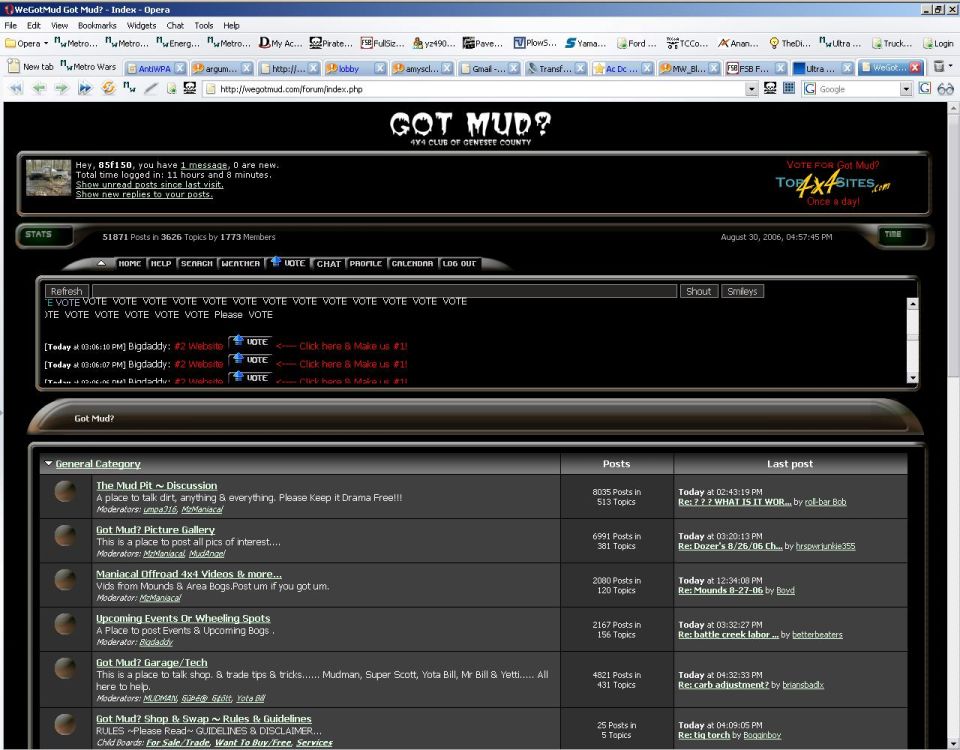Close the WeGot... active tab
The height and width of the screenshot is (750, 960).
click(915, 68)
